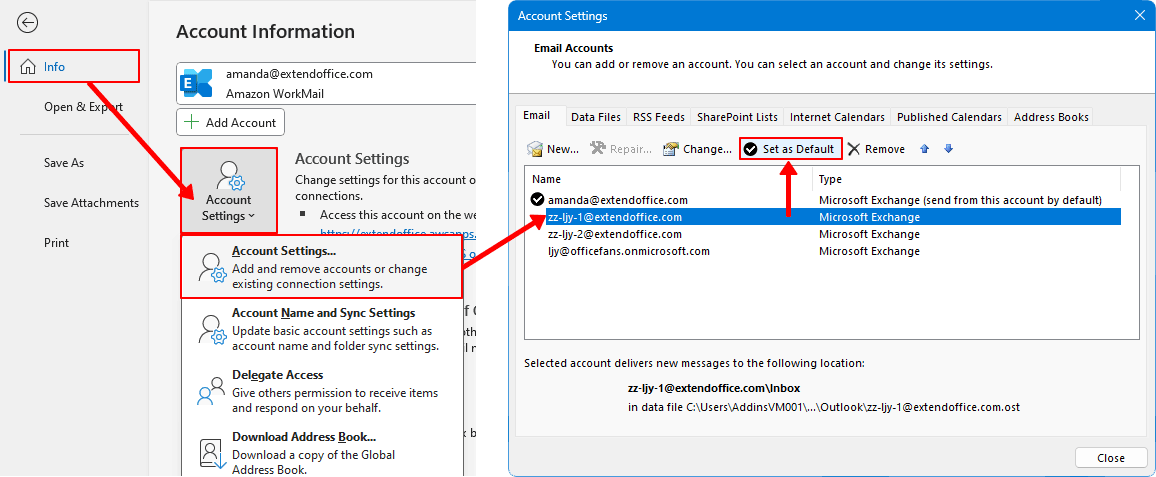Select Download Address Book... entry

[x=321, y=452]
